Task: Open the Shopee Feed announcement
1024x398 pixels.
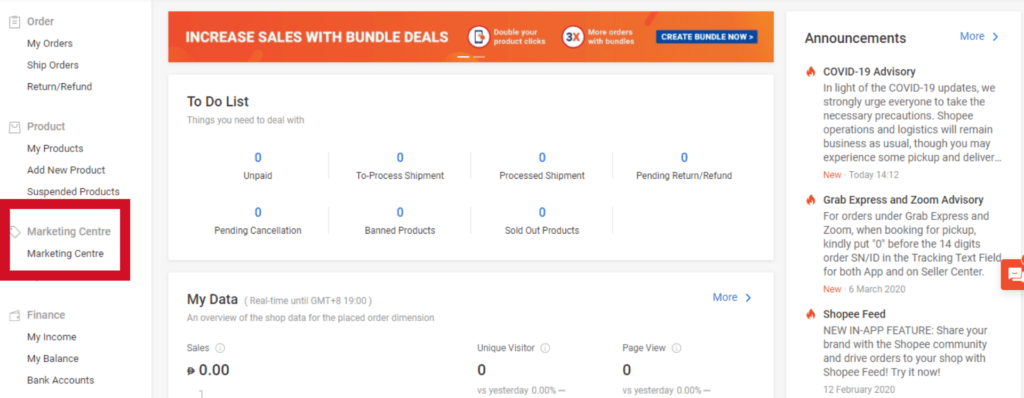Action: (x=854, y=314)
